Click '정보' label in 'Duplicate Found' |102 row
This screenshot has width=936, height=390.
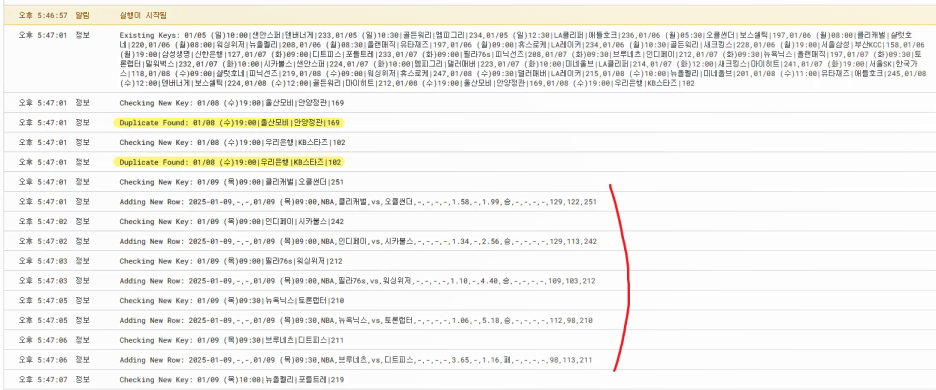[x=82, y=162]
